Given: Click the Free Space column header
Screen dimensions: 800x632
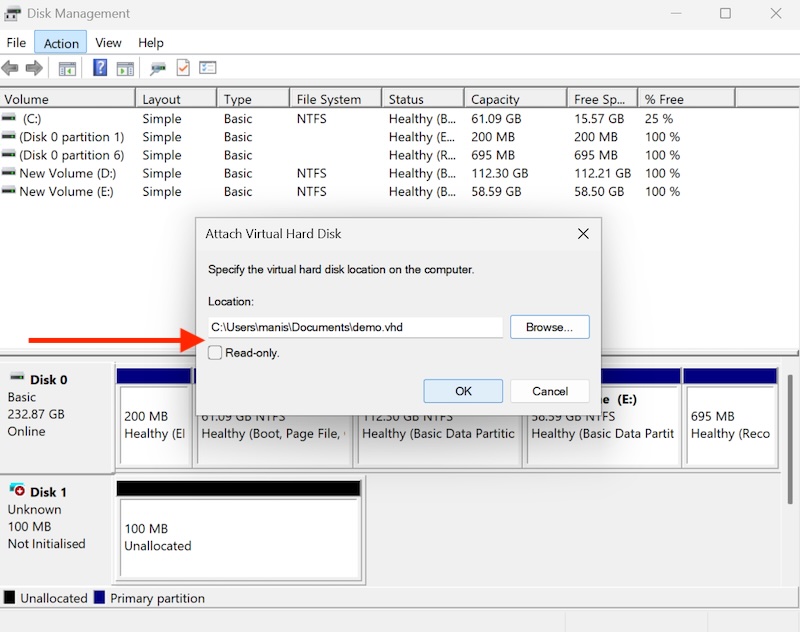Looking at the screenshot, I should click(600, 98).
